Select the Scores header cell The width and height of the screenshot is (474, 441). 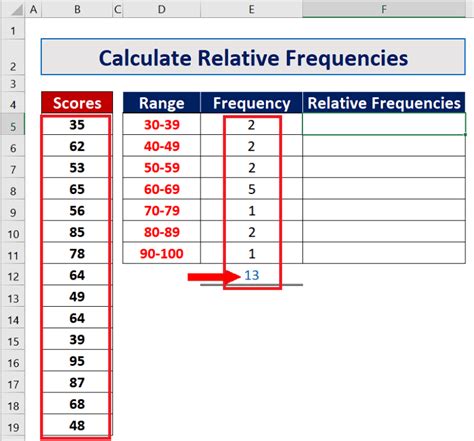click(77, 103)
